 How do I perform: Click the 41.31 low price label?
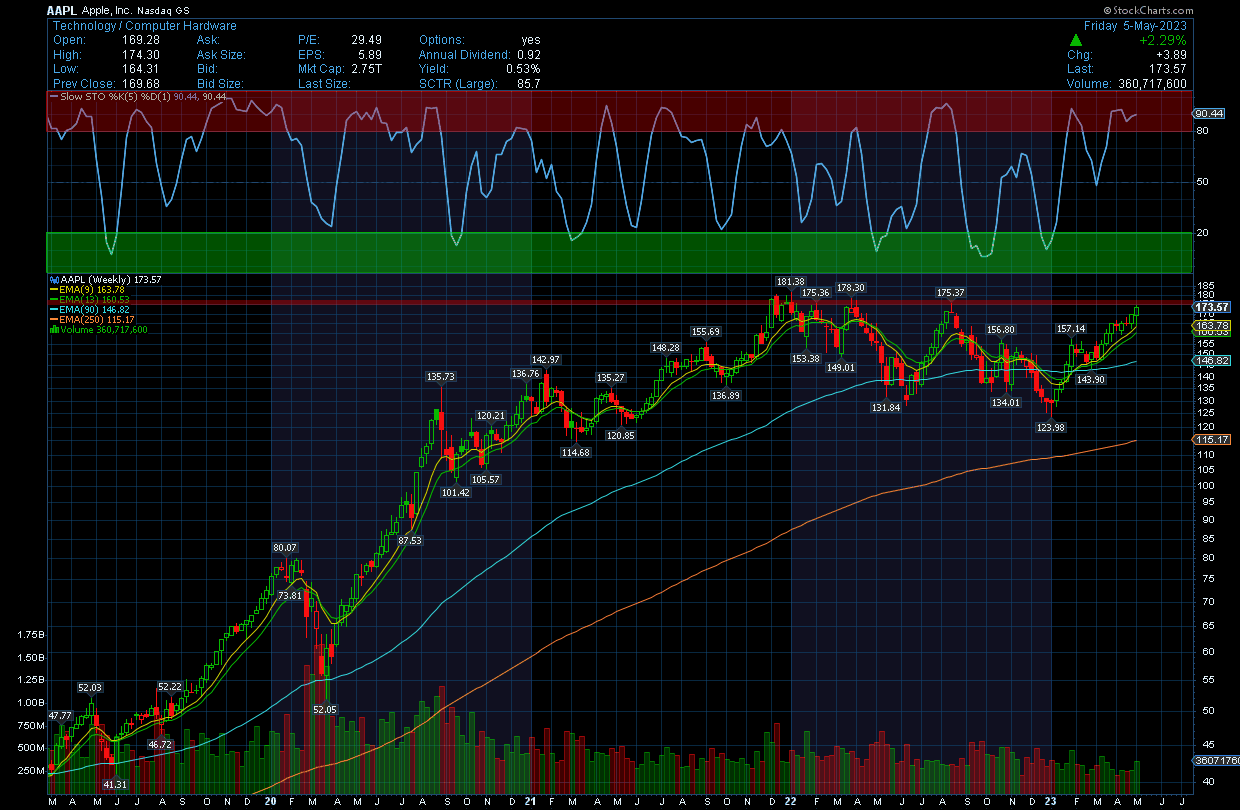116,785
